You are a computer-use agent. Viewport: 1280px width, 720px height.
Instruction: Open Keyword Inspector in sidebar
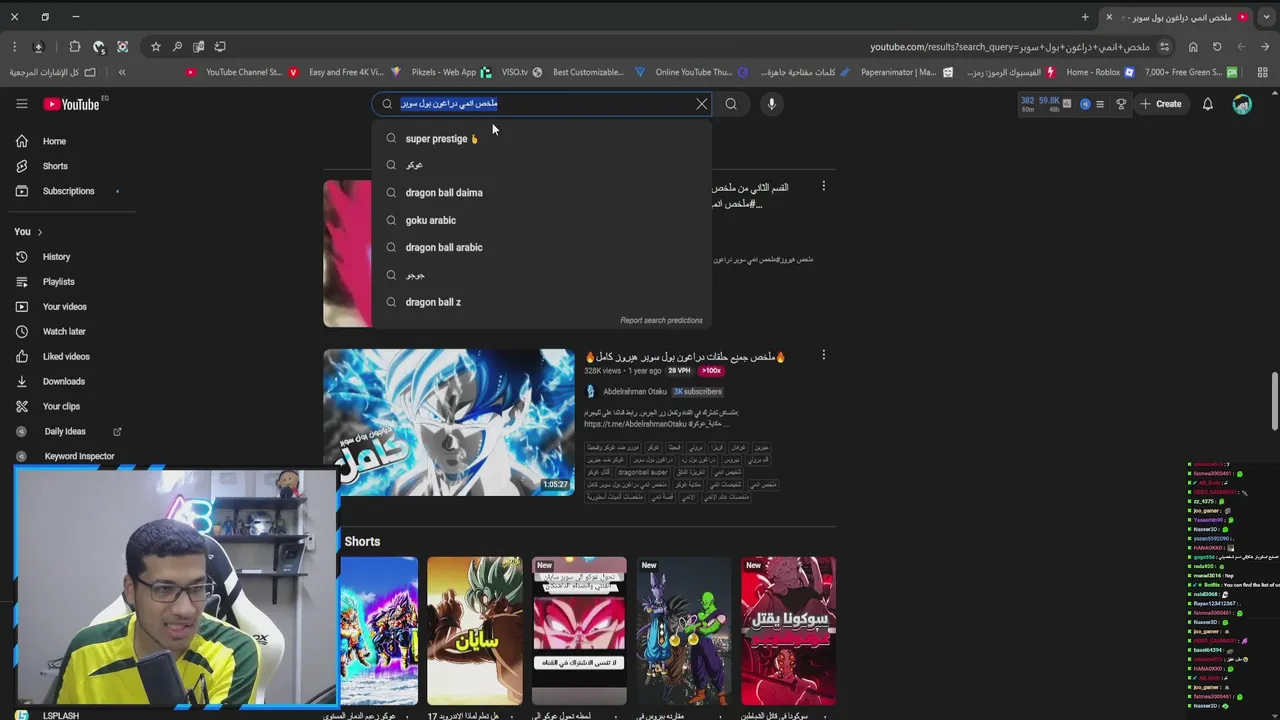click(x=79, y=456)
